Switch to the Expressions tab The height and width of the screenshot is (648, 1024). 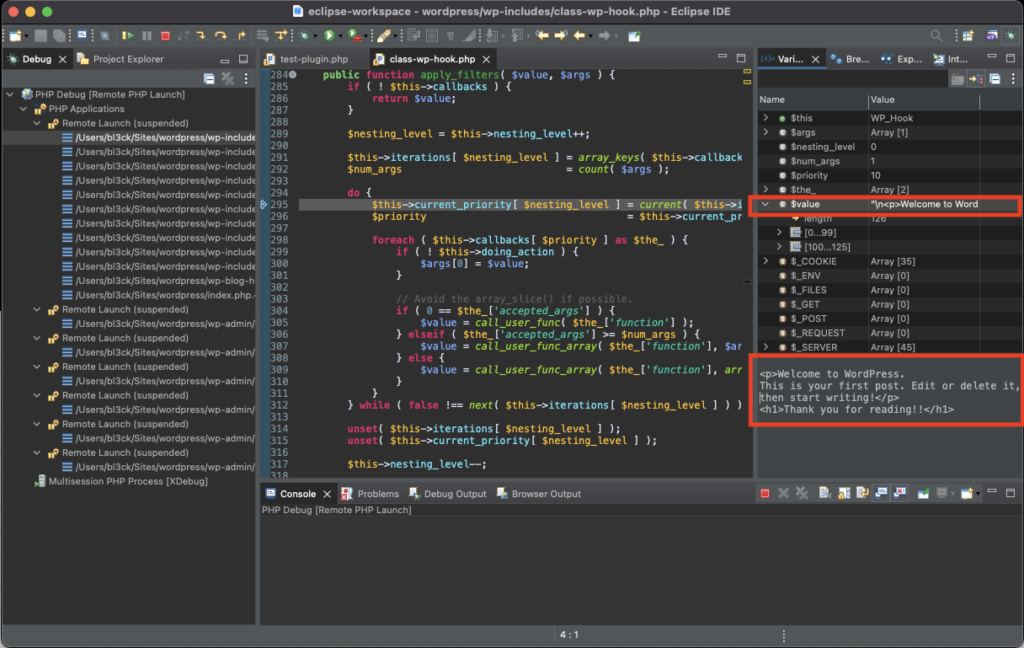[902, 59]
